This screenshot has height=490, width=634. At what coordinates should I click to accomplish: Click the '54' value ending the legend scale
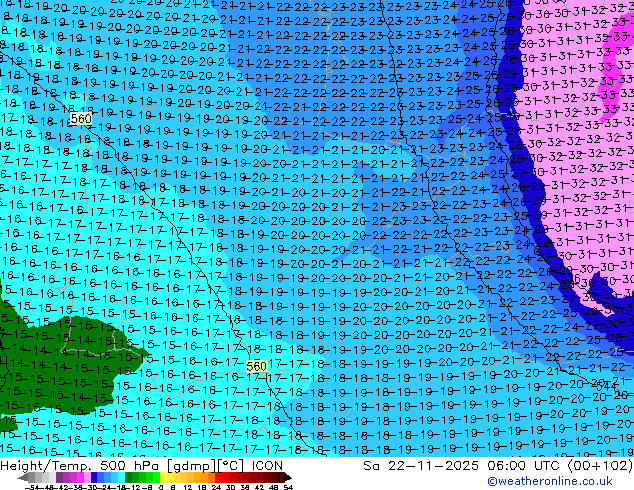pyautogui.click(x=288, y=487)
